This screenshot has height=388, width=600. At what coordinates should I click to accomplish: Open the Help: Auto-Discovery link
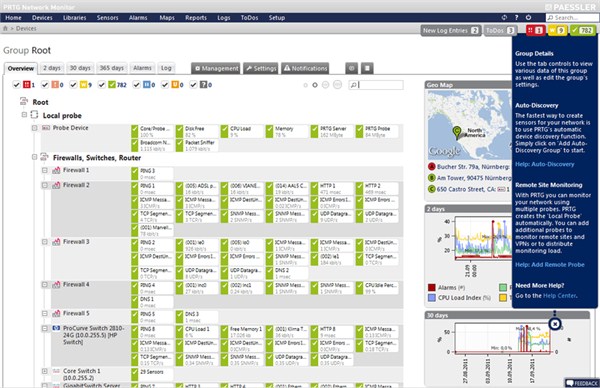click(x=545, y=164)
